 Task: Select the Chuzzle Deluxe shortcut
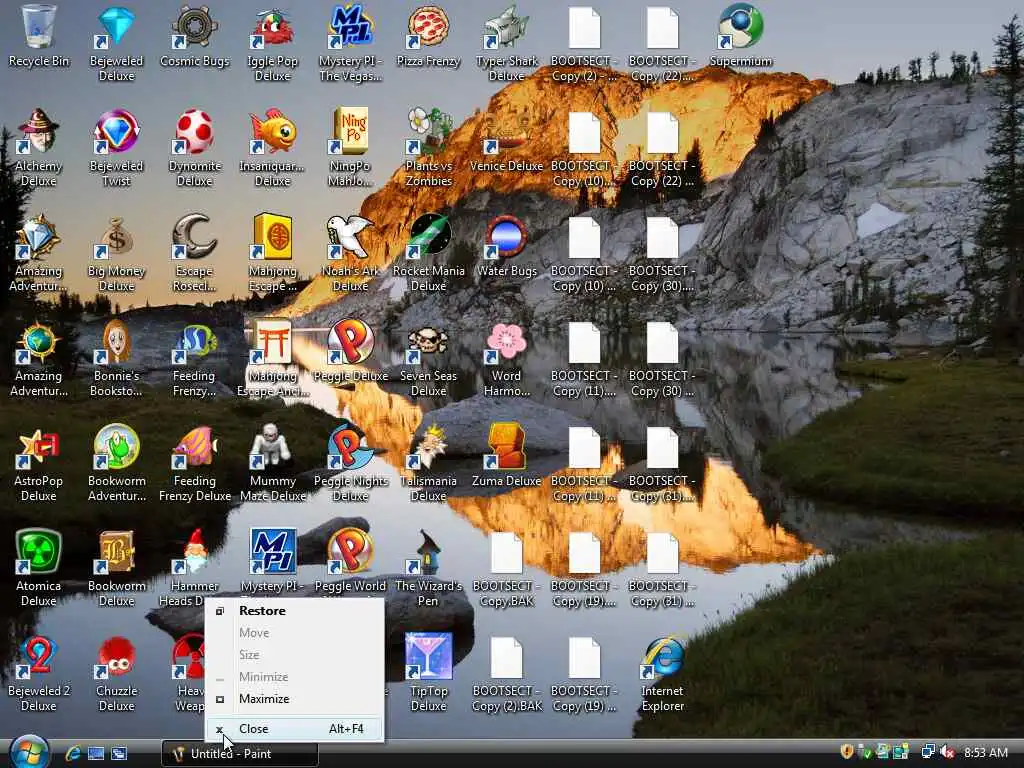coord(116,674)
